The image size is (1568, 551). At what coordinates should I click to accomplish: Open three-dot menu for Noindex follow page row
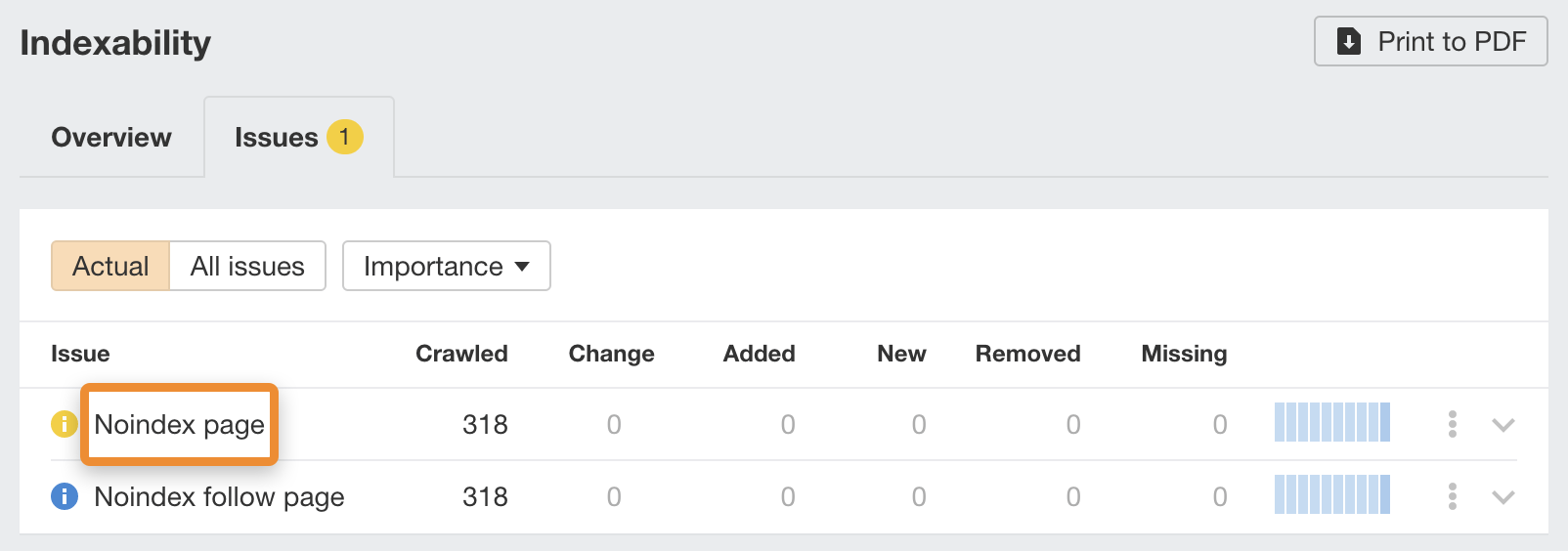1452,496
